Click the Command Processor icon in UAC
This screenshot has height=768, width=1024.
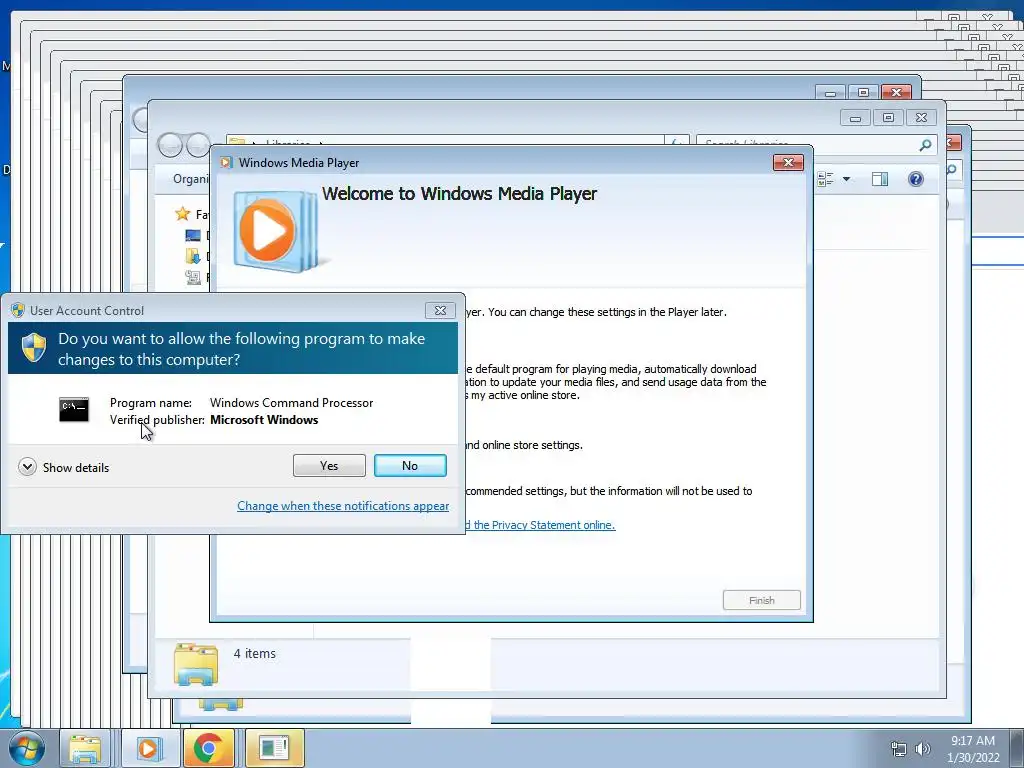click(74, 409)
